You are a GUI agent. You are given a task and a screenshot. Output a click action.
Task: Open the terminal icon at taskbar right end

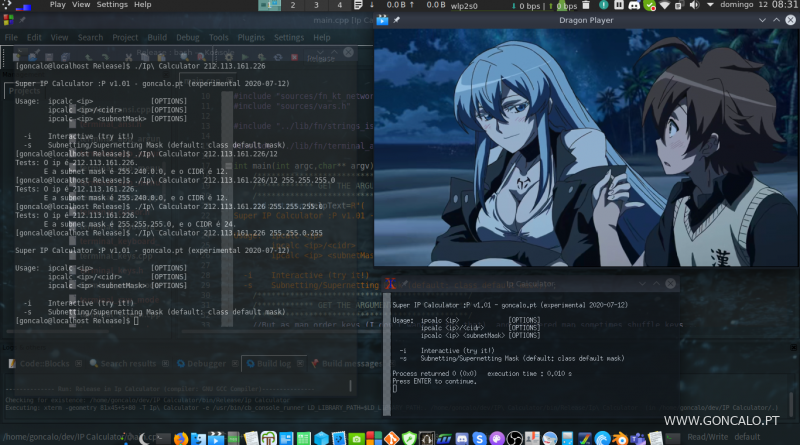[x=672, y=438]
